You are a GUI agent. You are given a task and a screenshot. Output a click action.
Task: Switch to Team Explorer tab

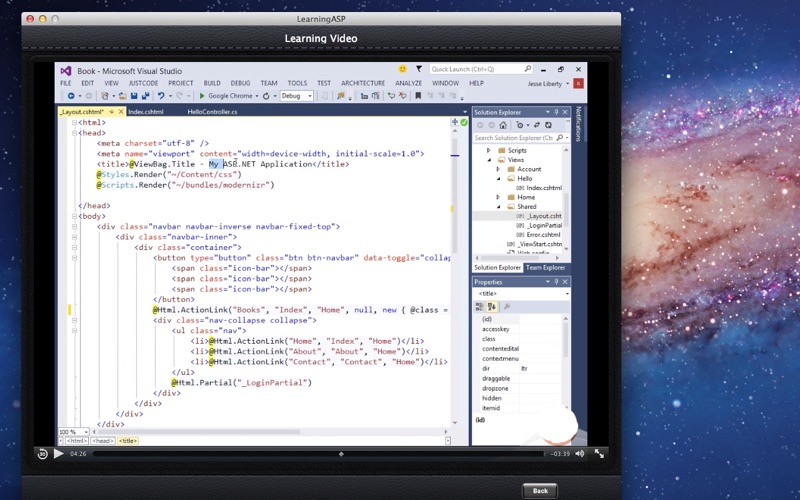pos(545,267)
